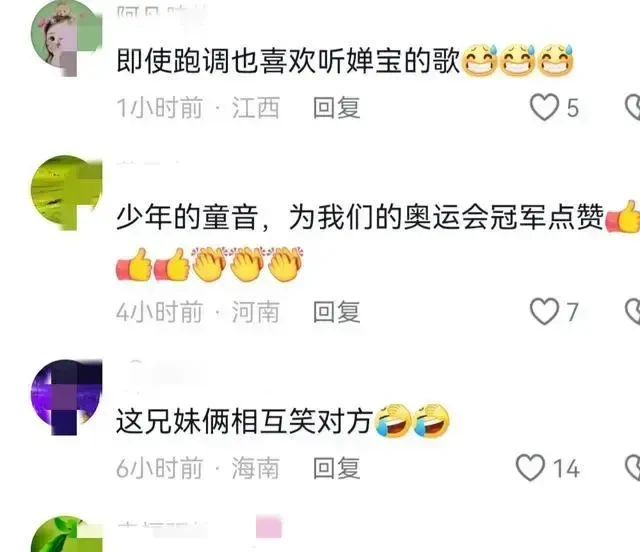Click dislike icon on the 江西 comment
Screen dimensions: 640x552
pyautogui.click(x=633, y=107)
